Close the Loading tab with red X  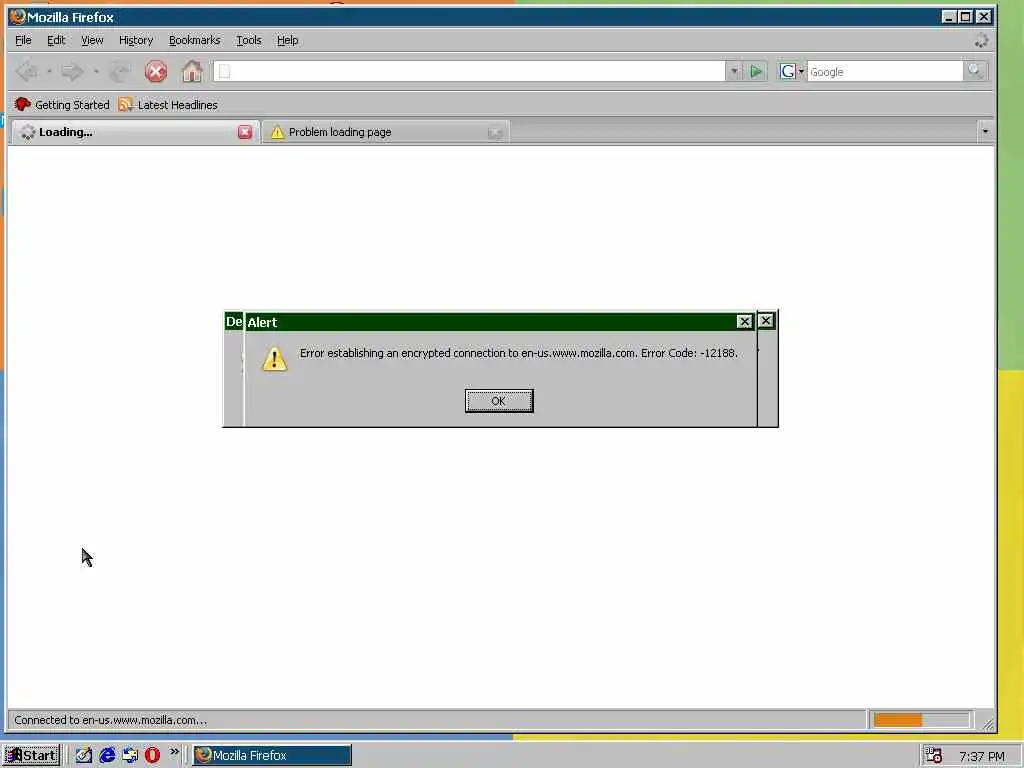tap(245, 132)
